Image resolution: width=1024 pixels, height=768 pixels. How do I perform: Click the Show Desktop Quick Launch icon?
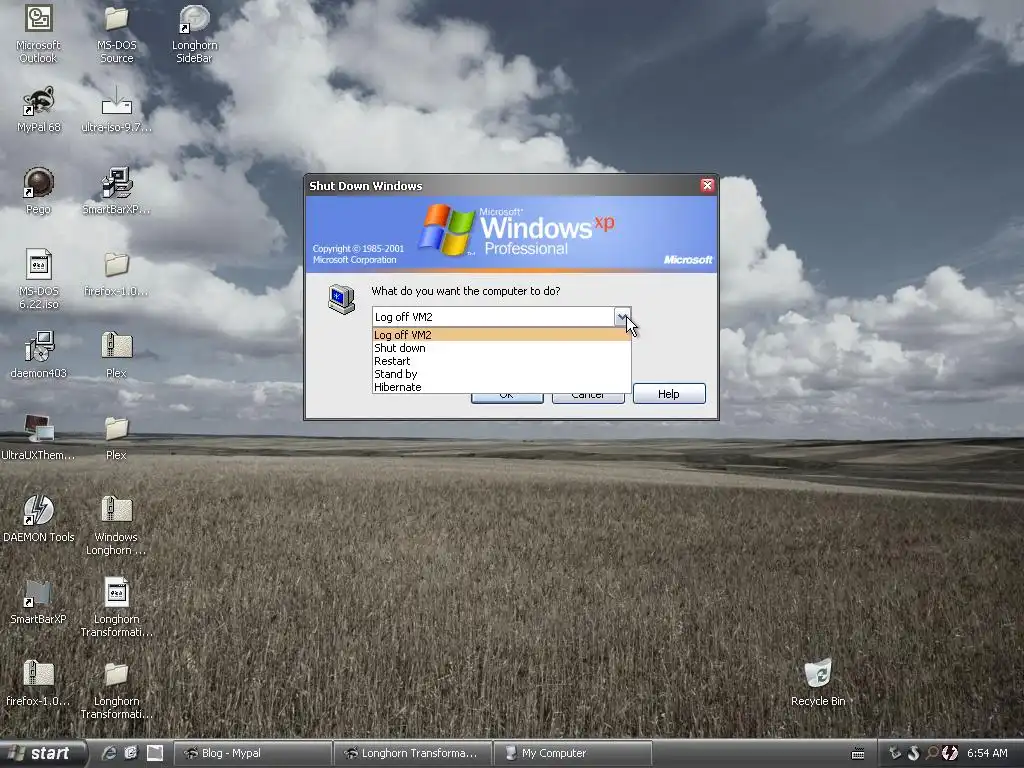tap(155, 753)
